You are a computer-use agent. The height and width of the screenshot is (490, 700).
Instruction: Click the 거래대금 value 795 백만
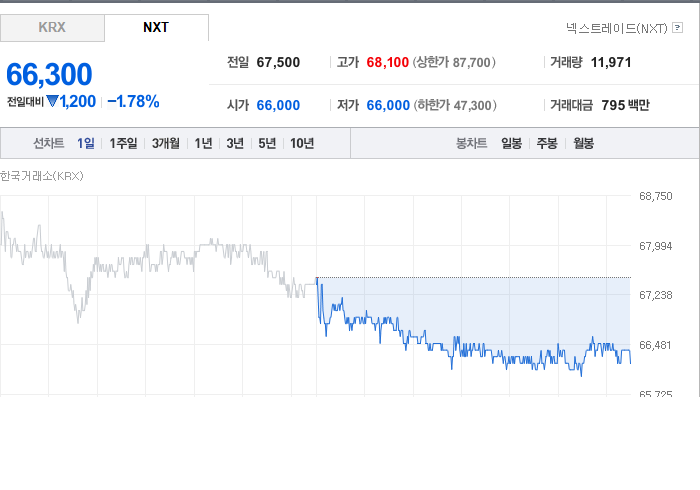tap(625, 105)
